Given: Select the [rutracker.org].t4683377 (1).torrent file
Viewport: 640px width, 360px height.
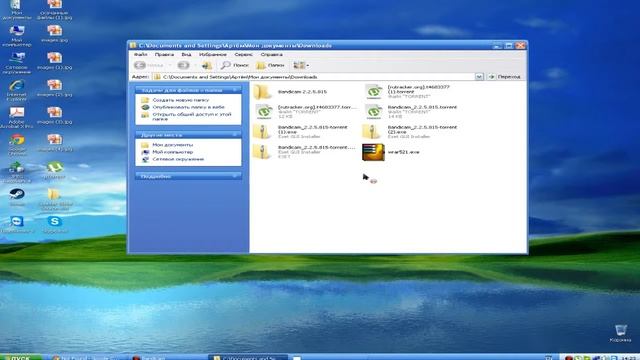Looking at the screenshot, I should click(x=408, y=92).
